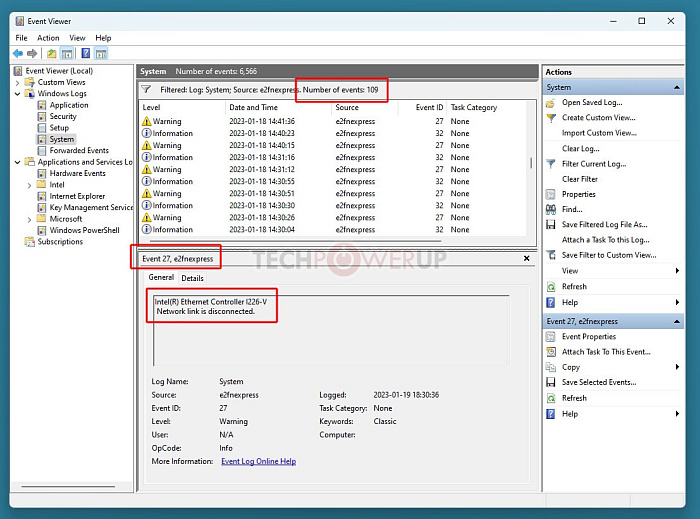
Task: Select Subscriptions in tree
Action: 60,241
